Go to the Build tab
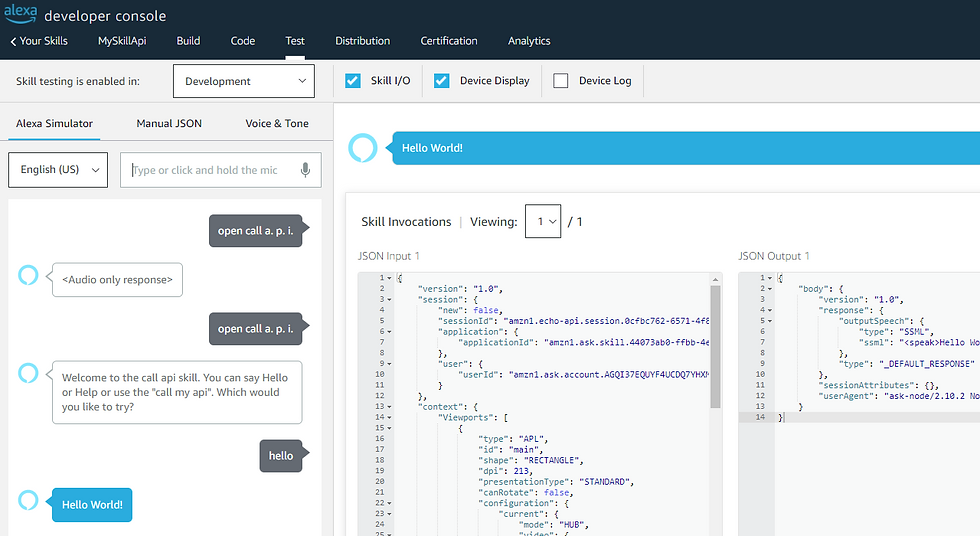 (x=188, y=41)
